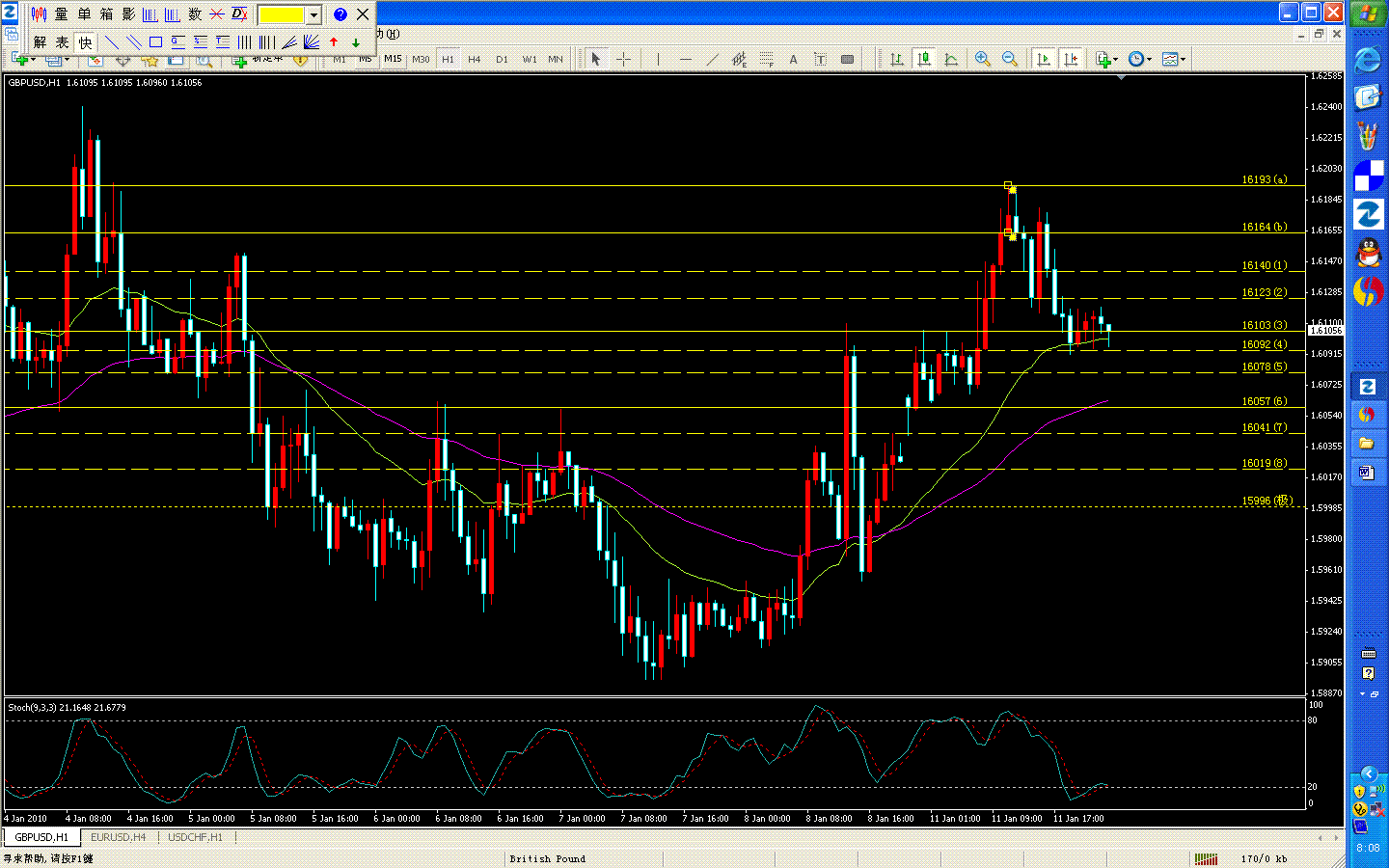Select the cursor arrow tool

click(x=595, y=59)
